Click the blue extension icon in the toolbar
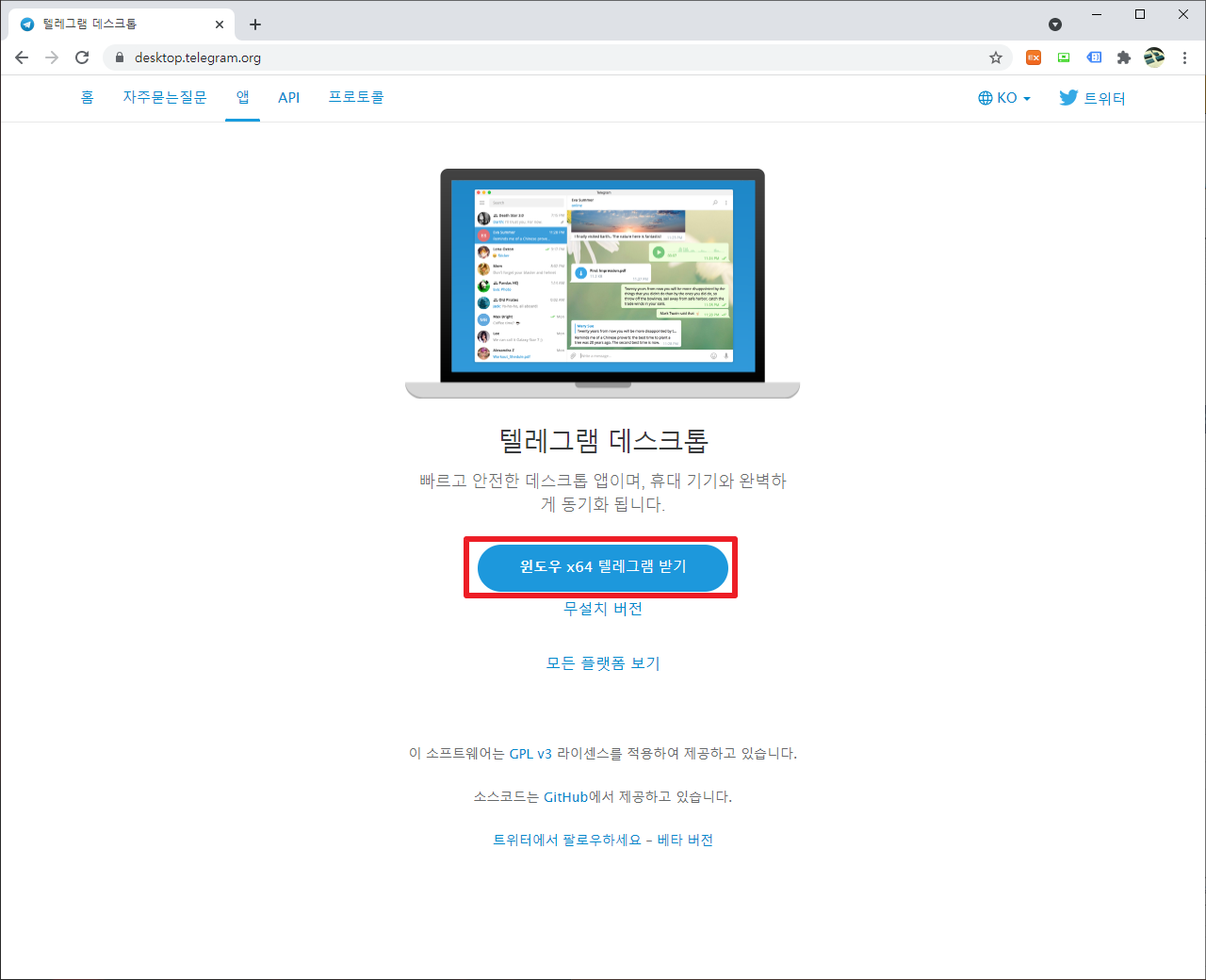The height and width of the screenshot is (980, 1206). (1094, 57)
